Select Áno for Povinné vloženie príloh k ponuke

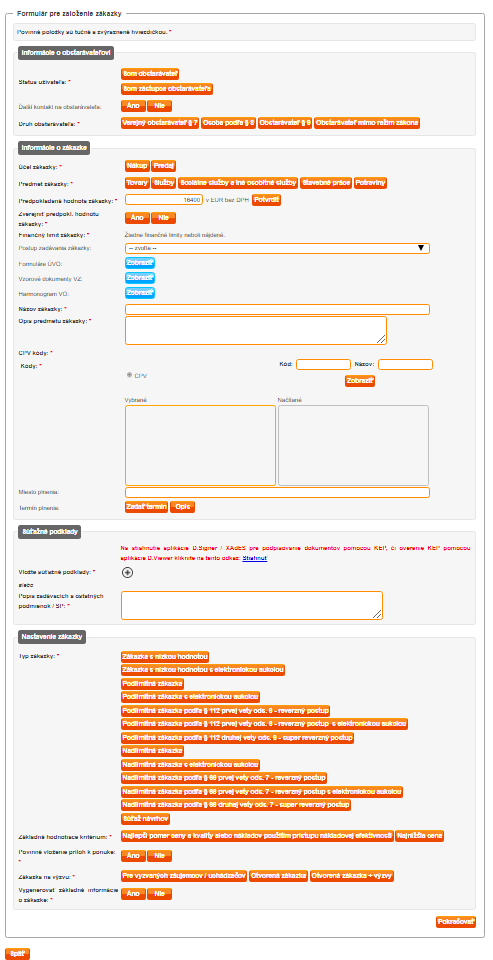pos(133,857)
